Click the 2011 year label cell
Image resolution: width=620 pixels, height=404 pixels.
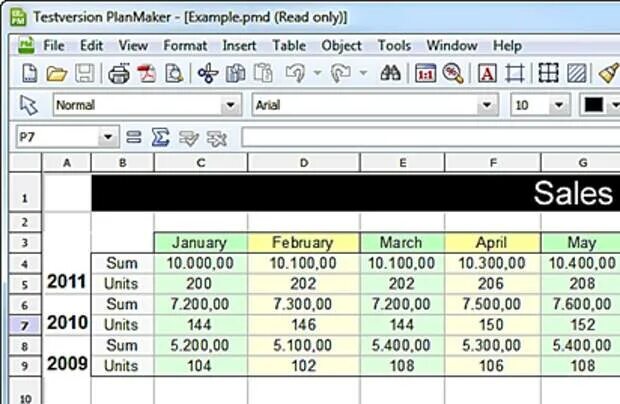67,281
